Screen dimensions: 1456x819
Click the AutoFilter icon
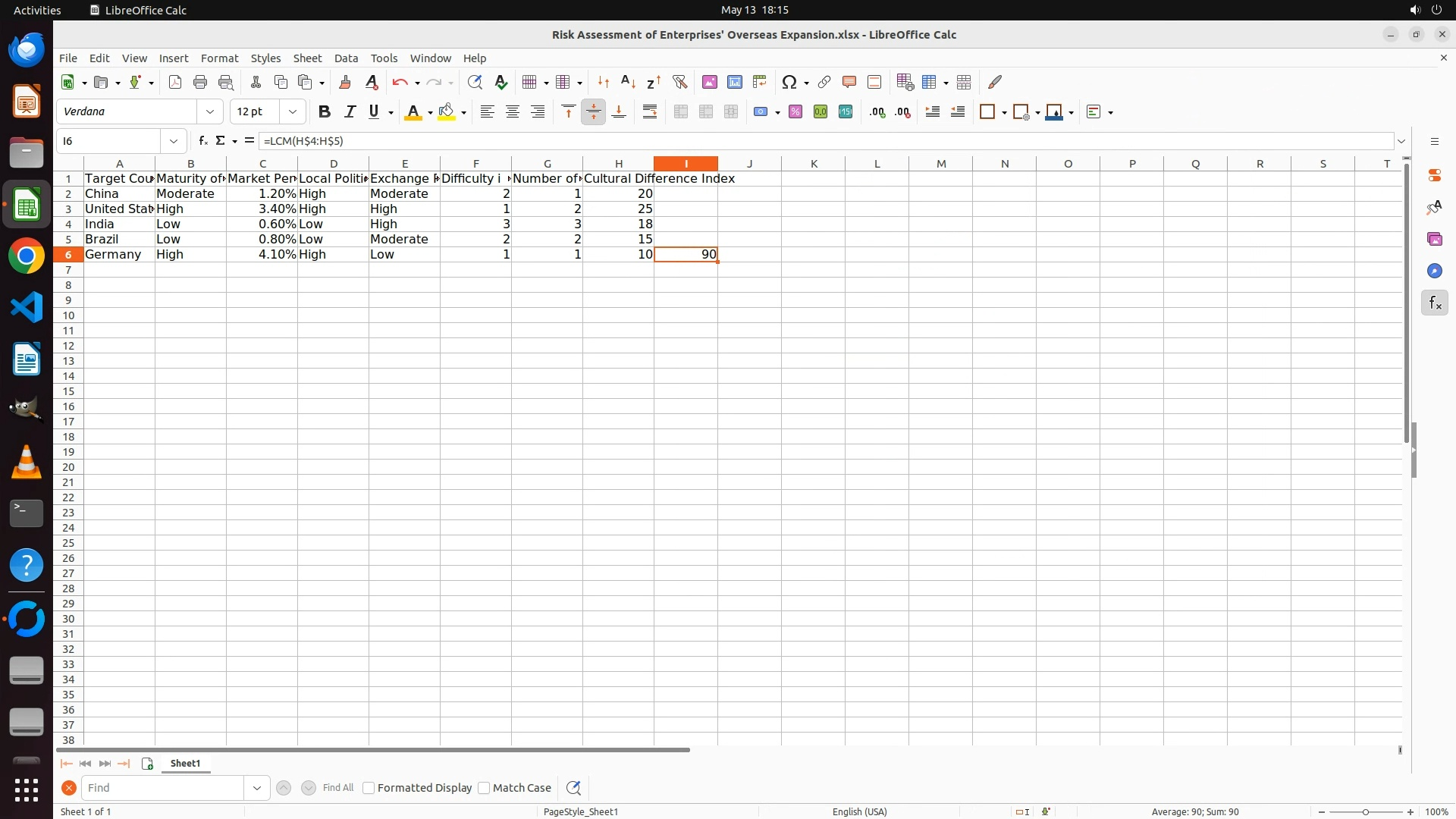[x=679, y=82]
